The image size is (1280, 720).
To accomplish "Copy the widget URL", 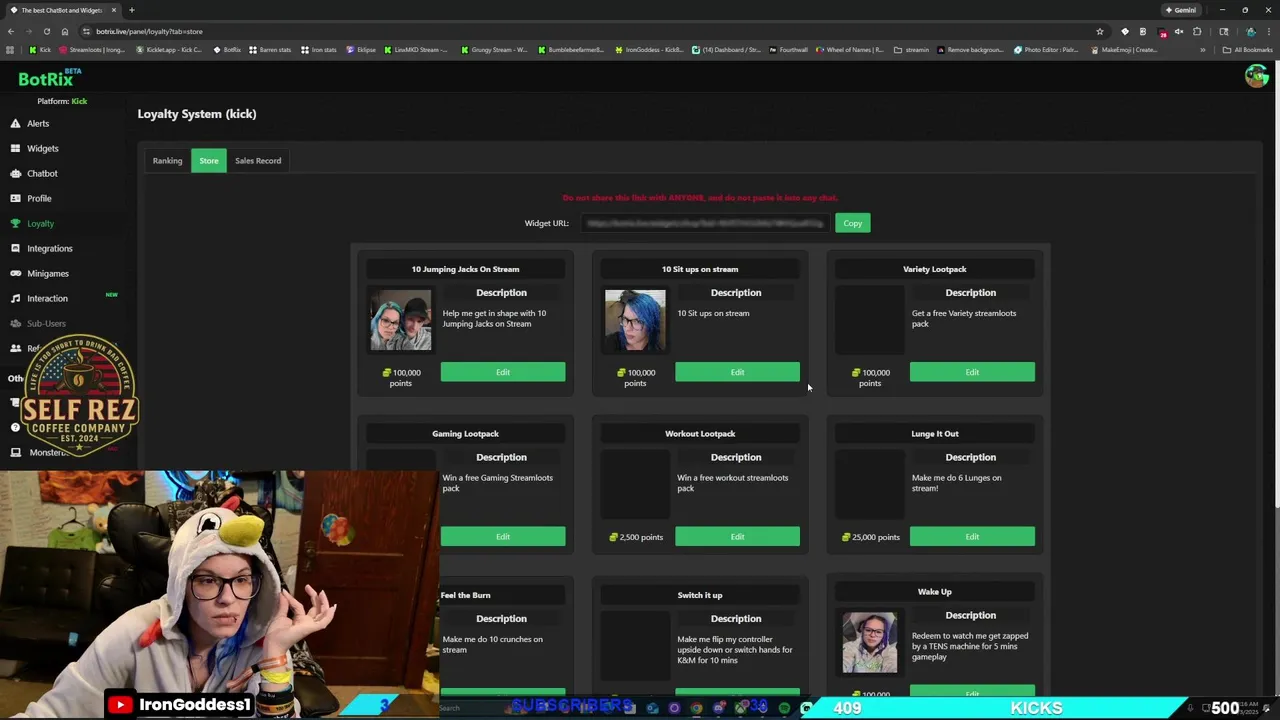I will [852, 223].
